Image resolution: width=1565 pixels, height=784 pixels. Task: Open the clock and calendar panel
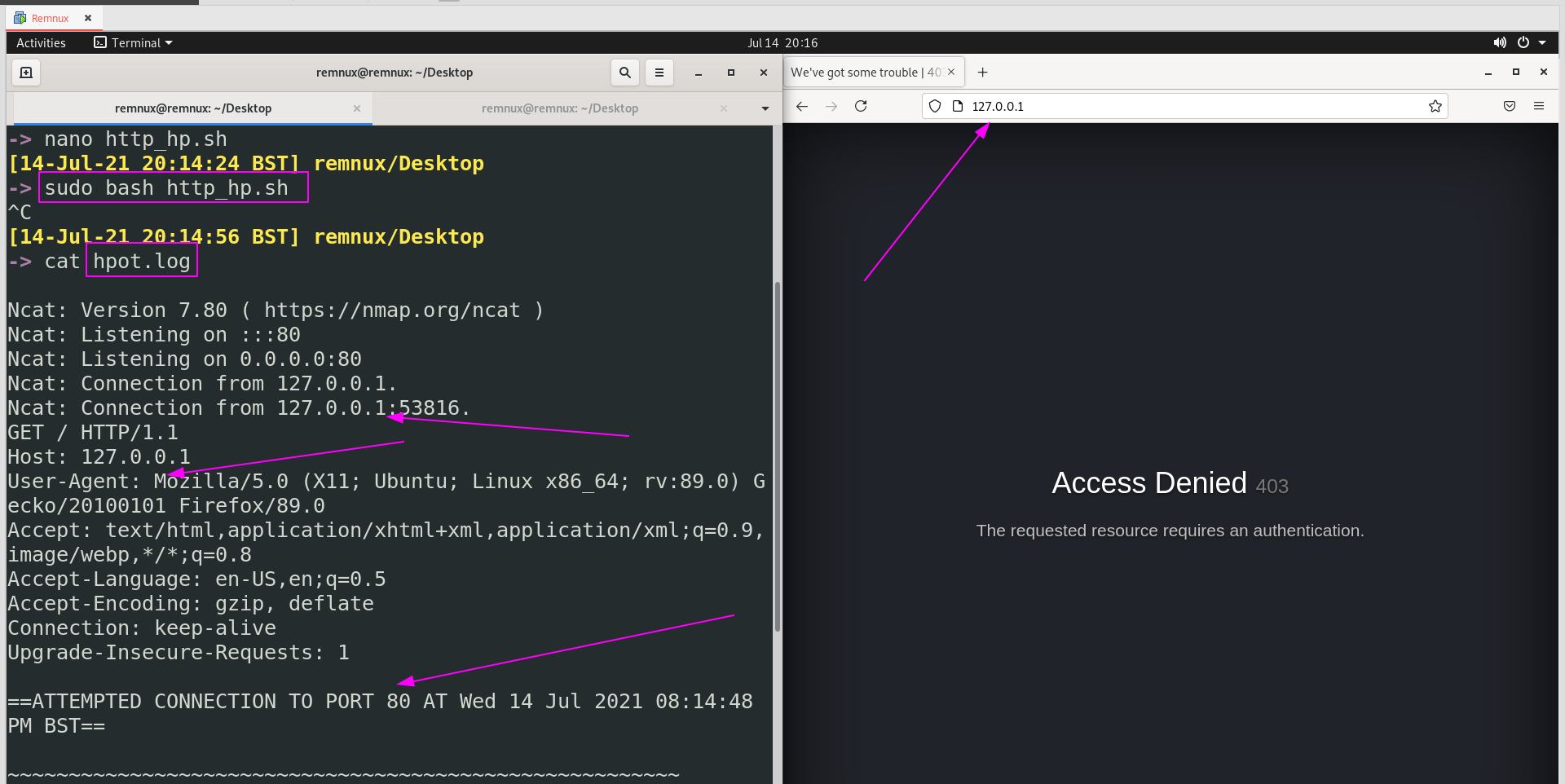(x=782, y=42)
